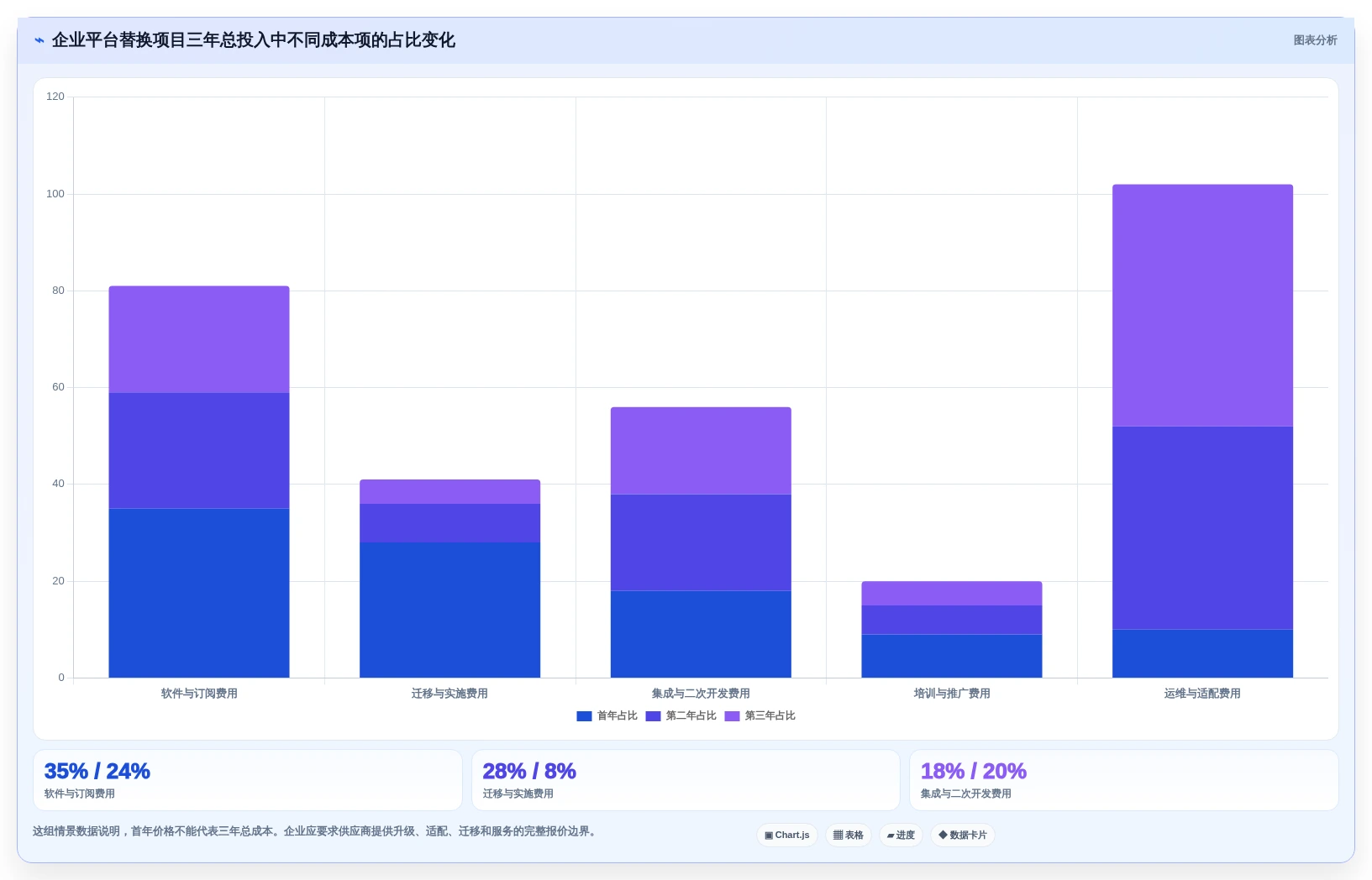This screenshot has height=880, width=1372.
Task: Click the 第二年占比 legend label
Action: pyautogui.click(x=691, y=716)
